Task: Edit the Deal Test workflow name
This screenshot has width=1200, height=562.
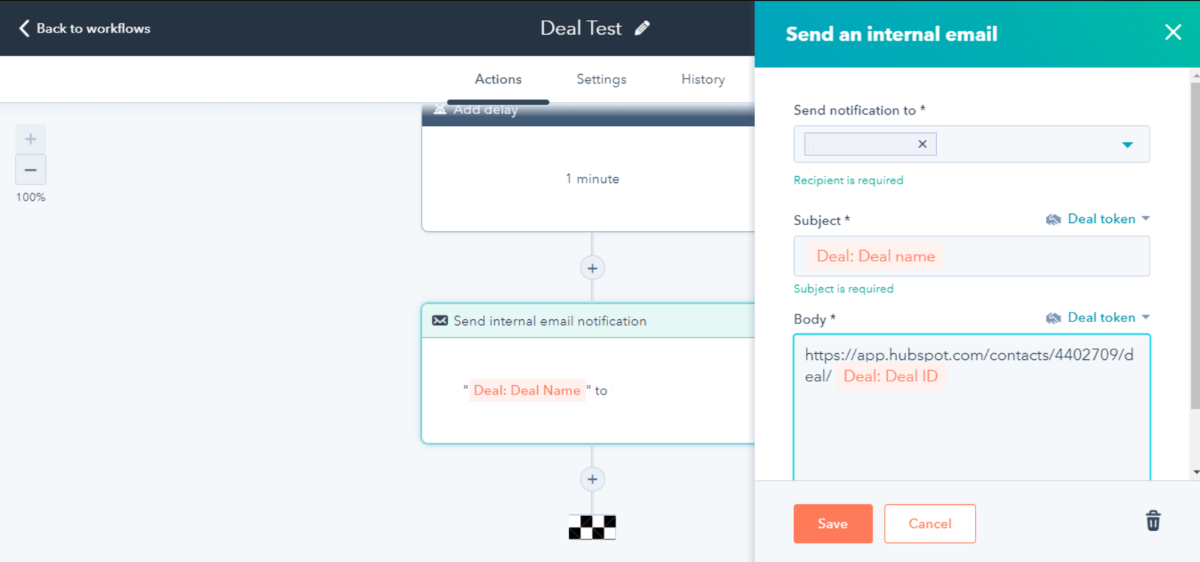Action: point(642,28)
